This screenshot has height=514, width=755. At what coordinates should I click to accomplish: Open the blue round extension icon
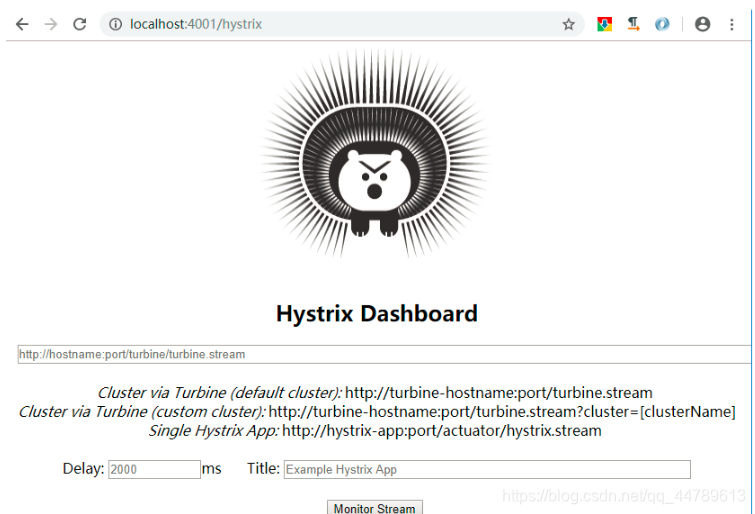tap(662, 24)
